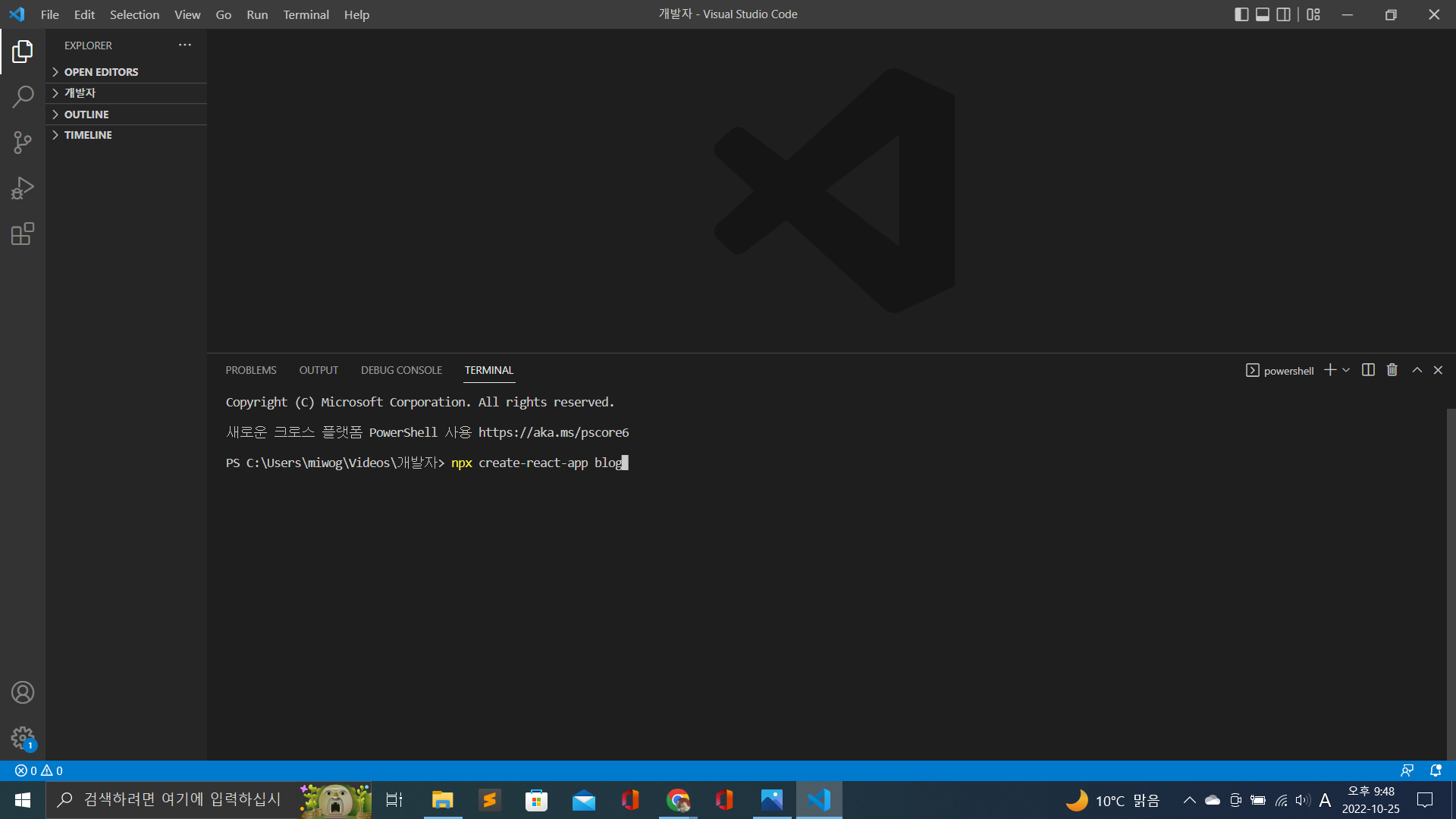Screen dimensions: 1456x819
Task: Open the volume control in tray
Action: 1303,800
